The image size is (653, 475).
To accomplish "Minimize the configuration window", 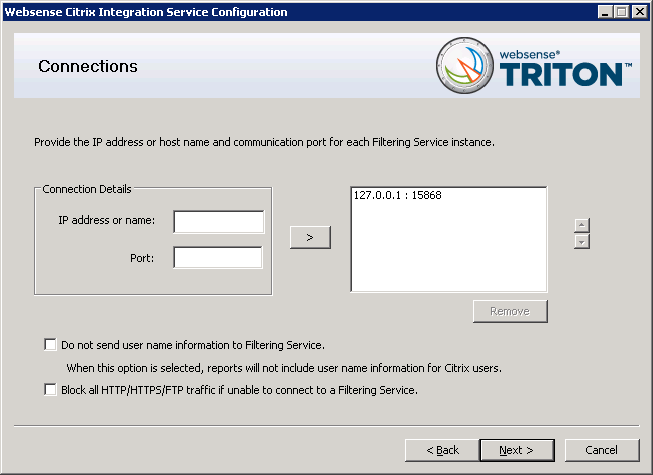I will click(x=605, y=12).
